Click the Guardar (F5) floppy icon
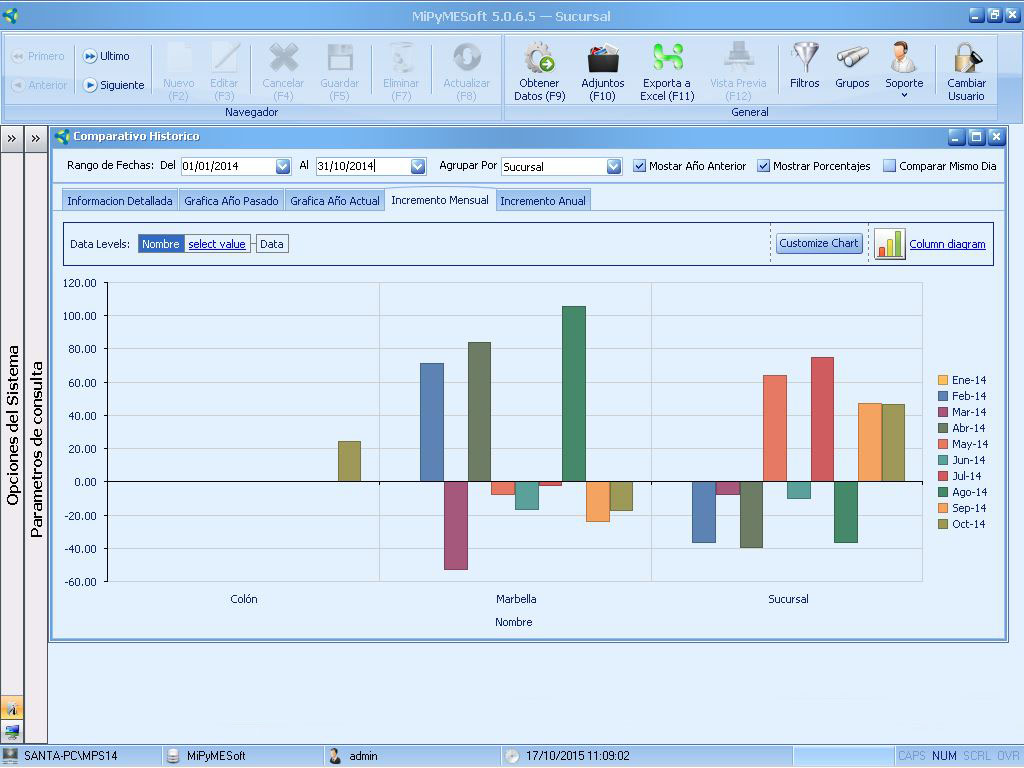Image resolution: width=1024 pixels, height=768 pixels. tap(340, 58)
